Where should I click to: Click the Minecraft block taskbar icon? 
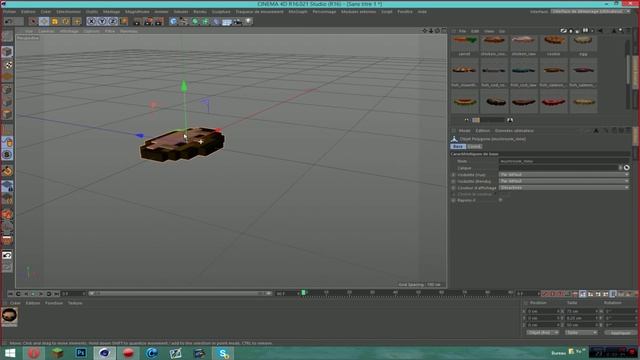point(57,353)
